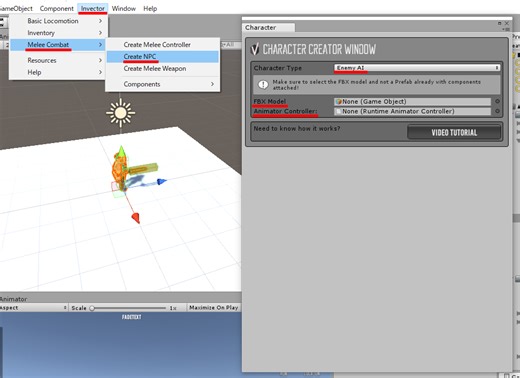The height and width of the screenshot is (378, 520).
Task: Open the Character window options menu icon
Action: tap(507, 30)
